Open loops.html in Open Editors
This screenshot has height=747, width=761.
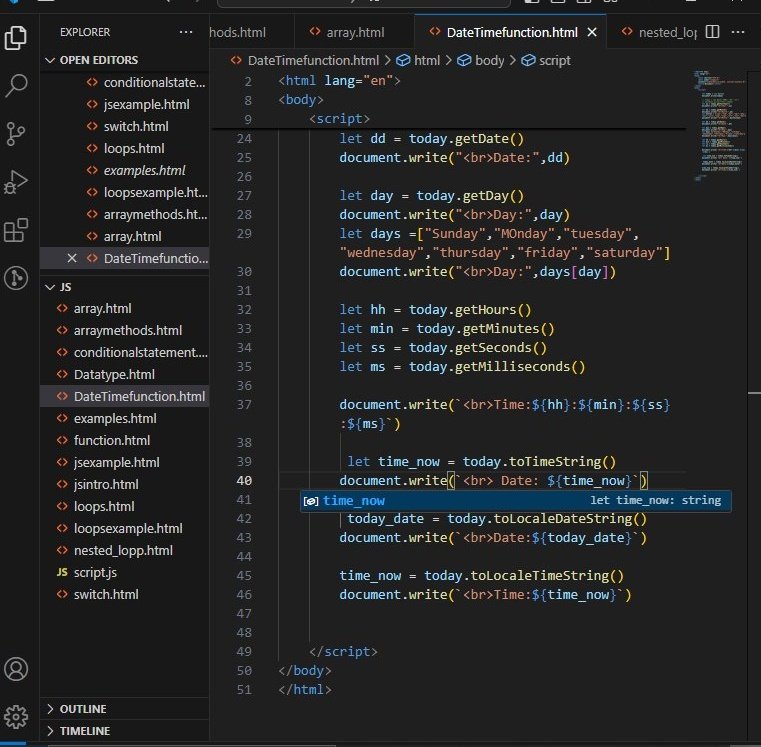pyautogui.click(x=124, y=148)
